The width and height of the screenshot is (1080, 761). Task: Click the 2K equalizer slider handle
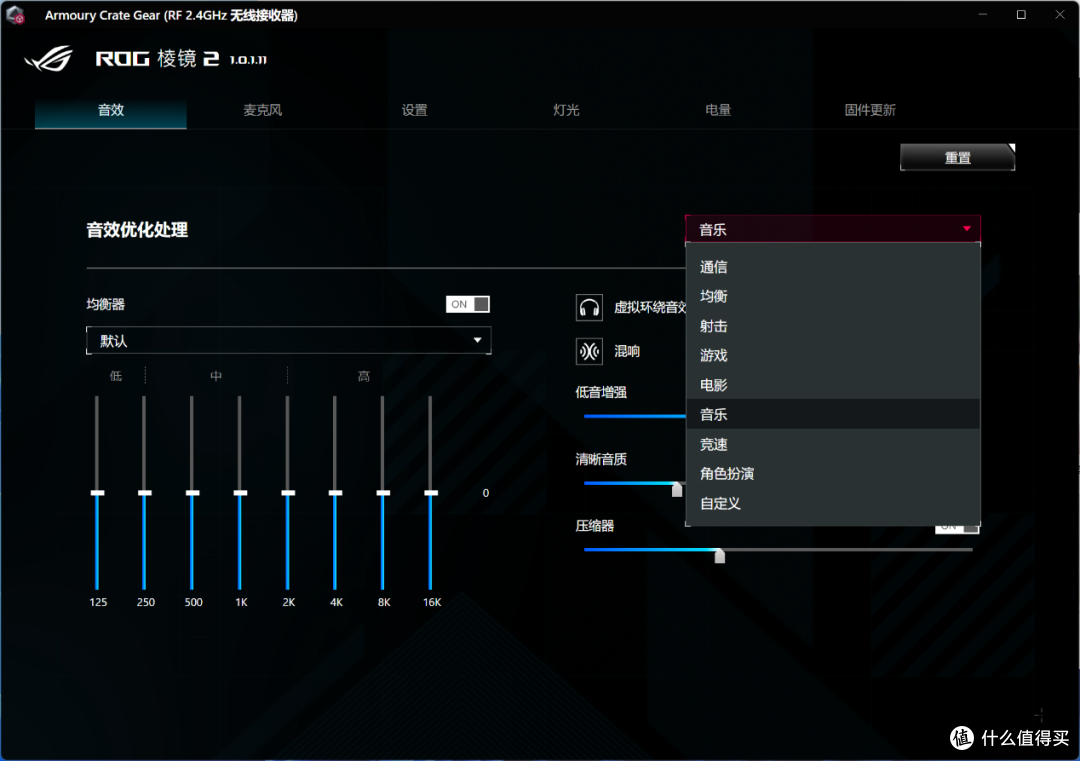288,493
